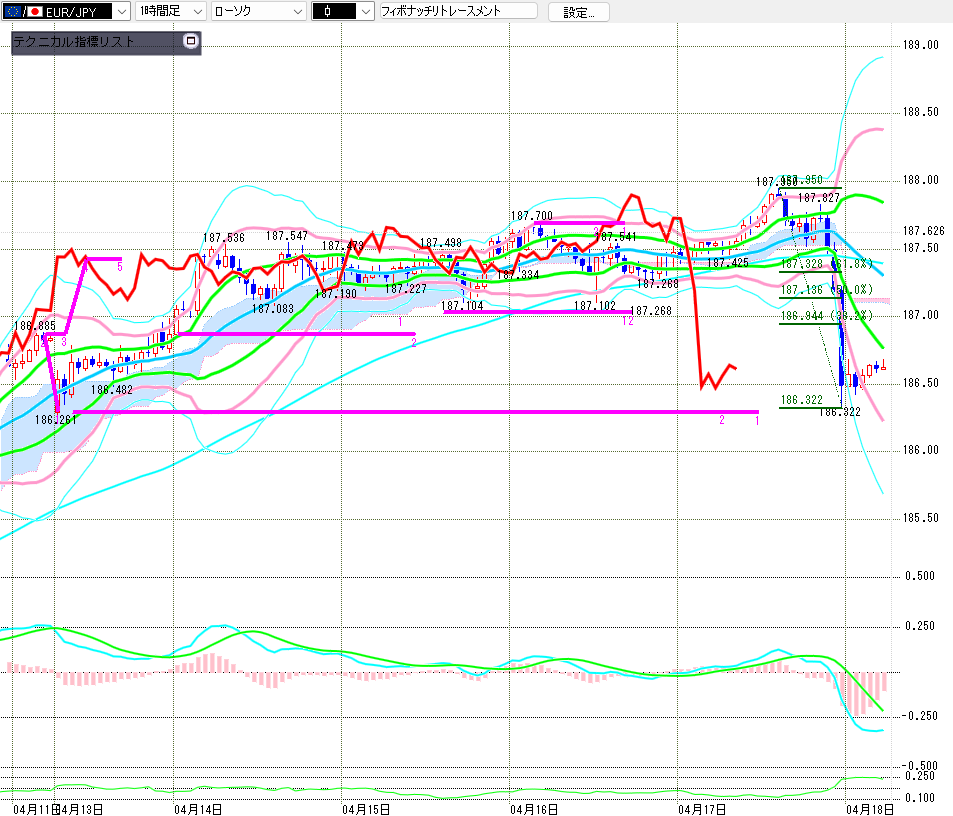The width and height of the screenshot is (953, 816).
Task: Expand the ローソク chart type dropdown
Action: [x=297, y=12]
